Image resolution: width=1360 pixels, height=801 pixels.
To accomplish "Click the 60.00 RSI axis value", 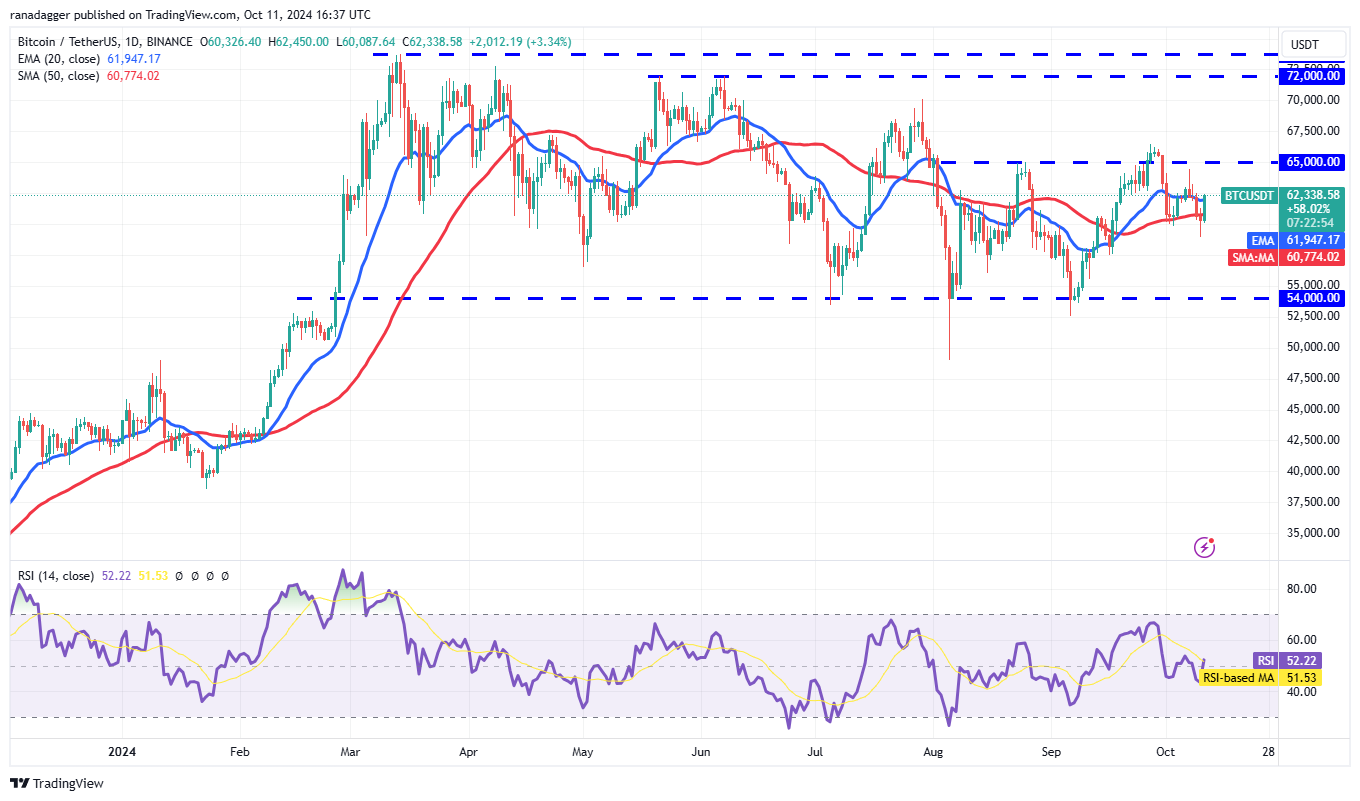I will pos(1301,640).
